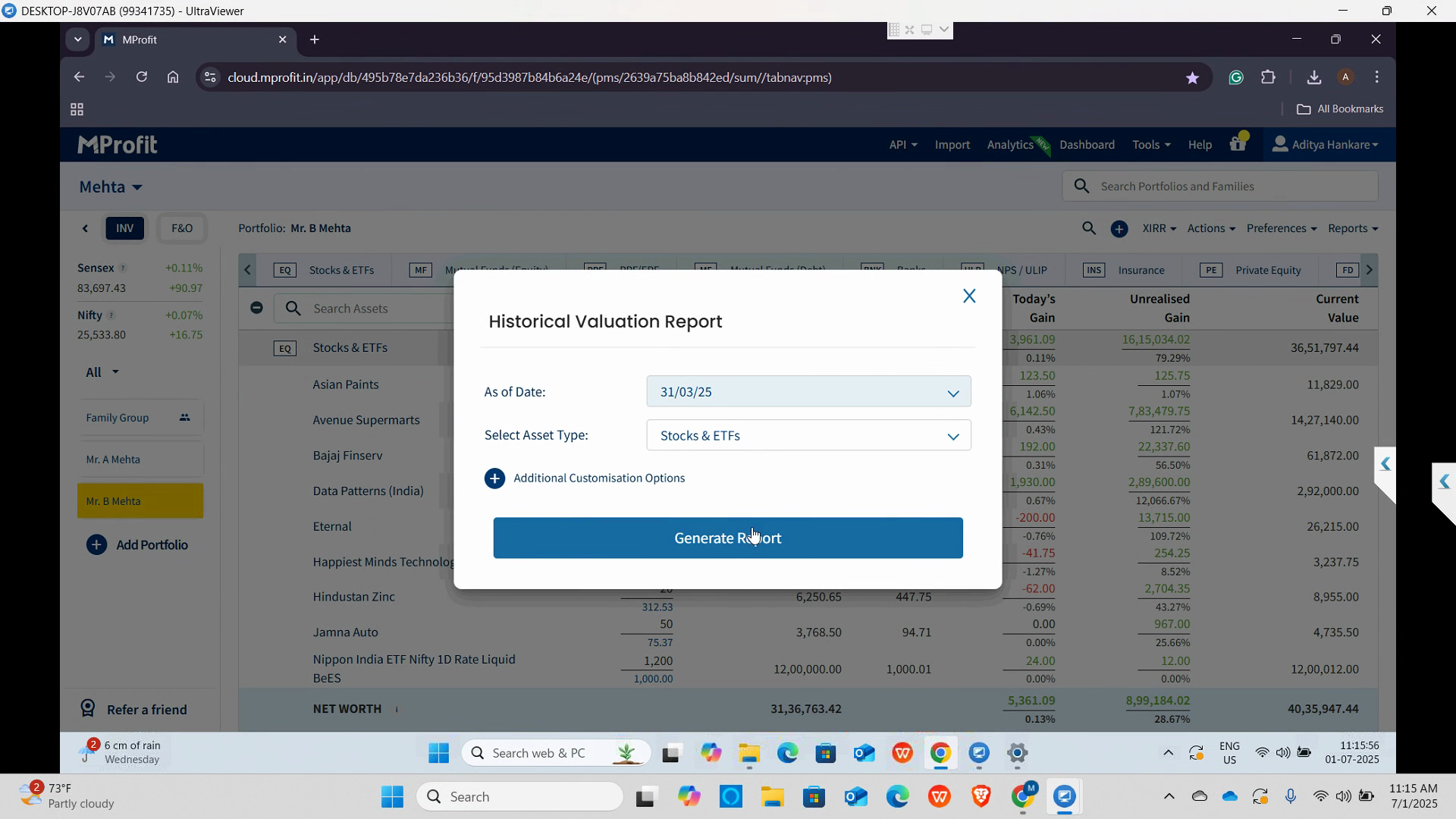Open the Help link
Viewport: 1456px width, 819px height.
[x=1200, y=144]
